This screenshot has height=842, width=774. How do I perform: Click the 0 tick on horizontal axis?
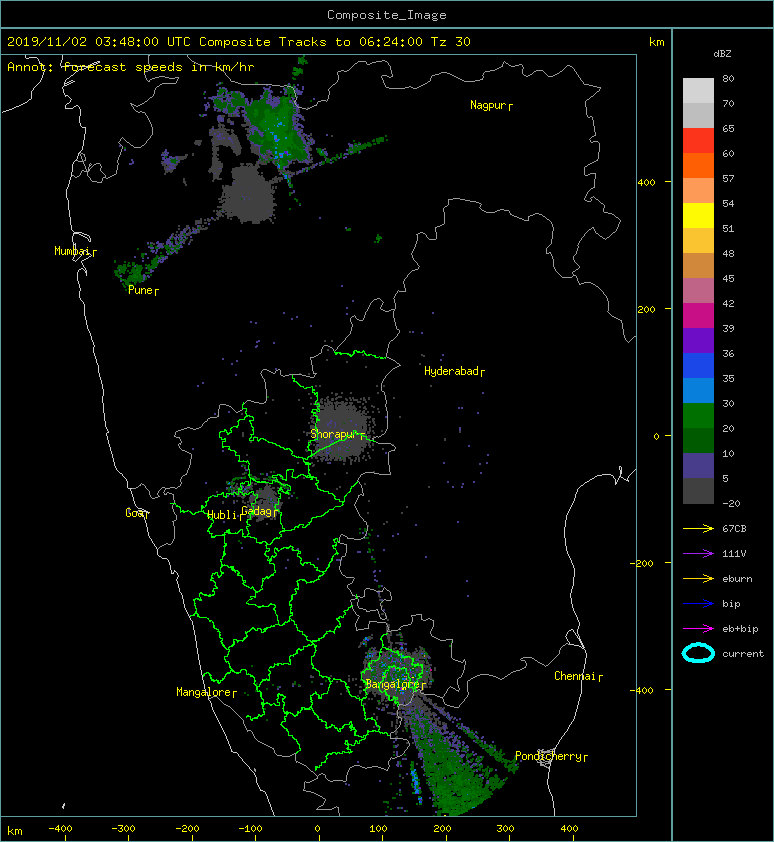pyautogui.click(x=317, y=829)
